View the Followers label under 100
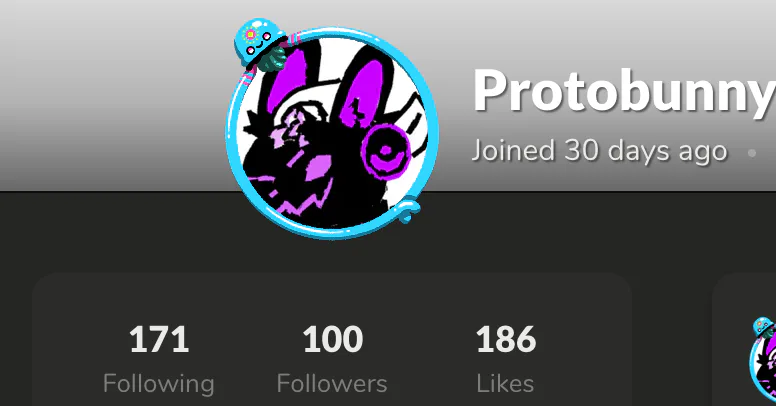 [332, 383]
